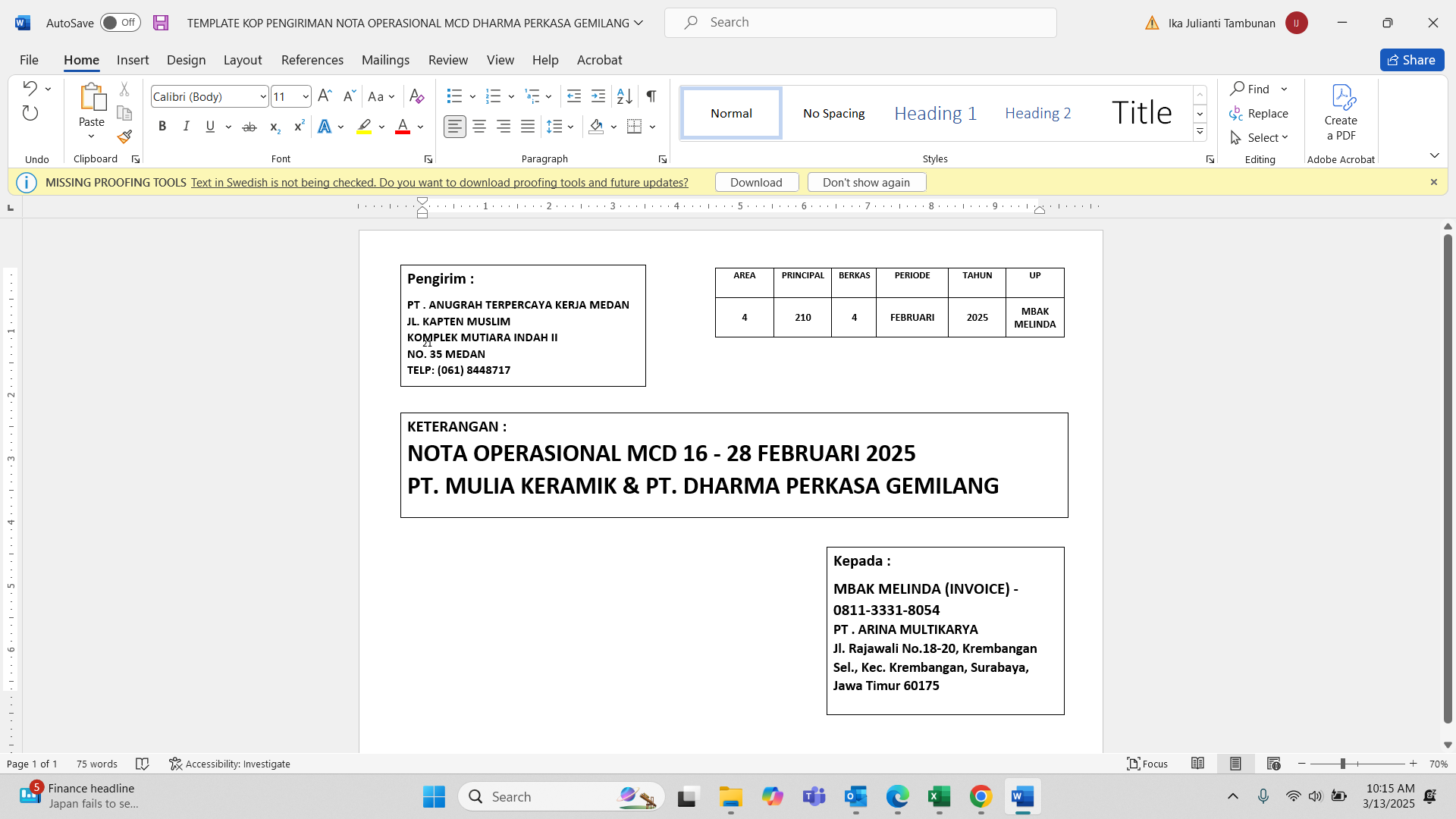The image size is (1456, 819).
Task: Open Focus mode
Action: pyautogui.click(x=1147, y=764)
